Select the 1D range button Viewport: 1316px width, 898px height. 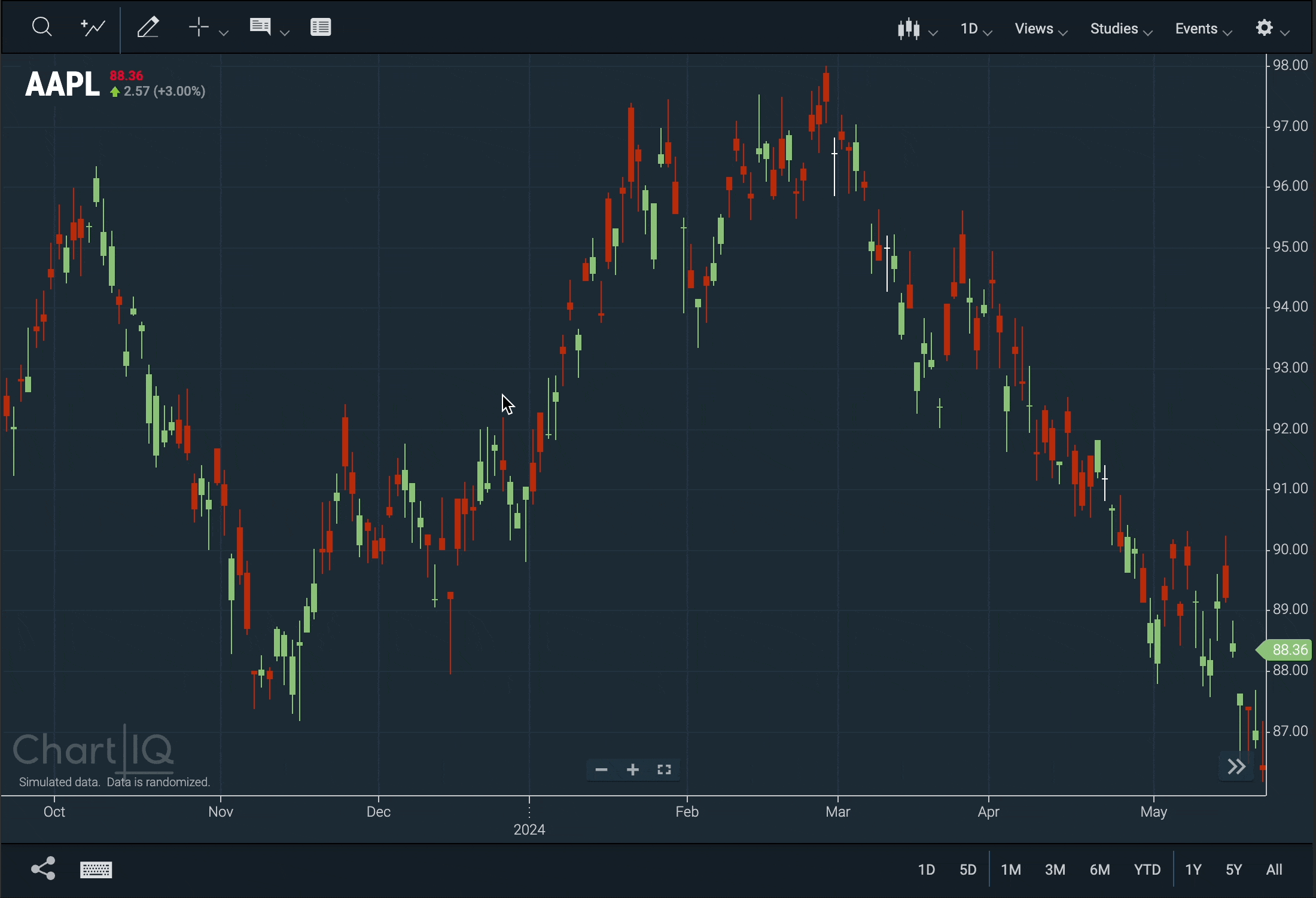tap(927, 870)
